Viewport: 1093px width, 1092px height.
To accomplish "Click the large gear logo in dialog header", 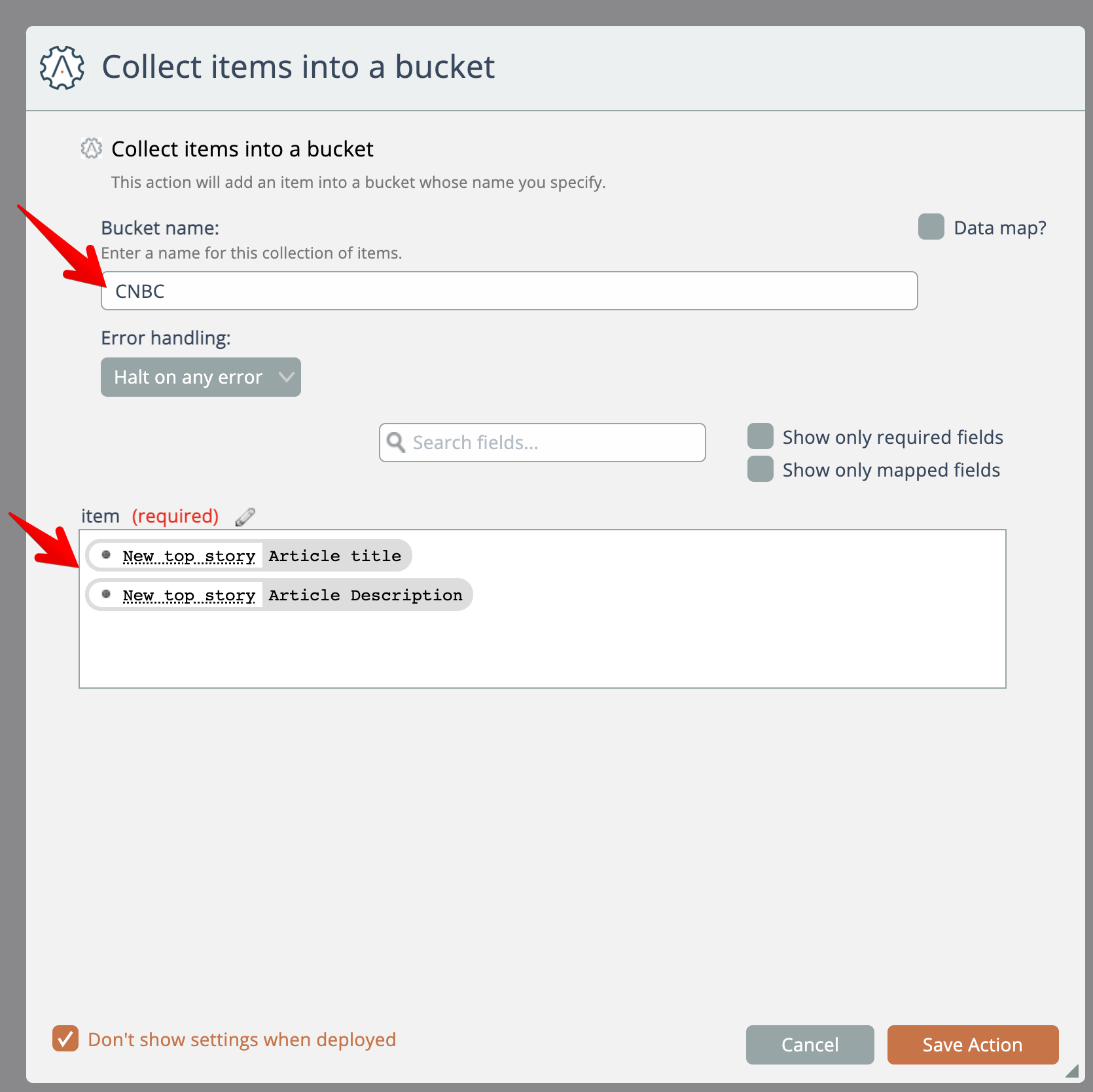I will (62, 67).
